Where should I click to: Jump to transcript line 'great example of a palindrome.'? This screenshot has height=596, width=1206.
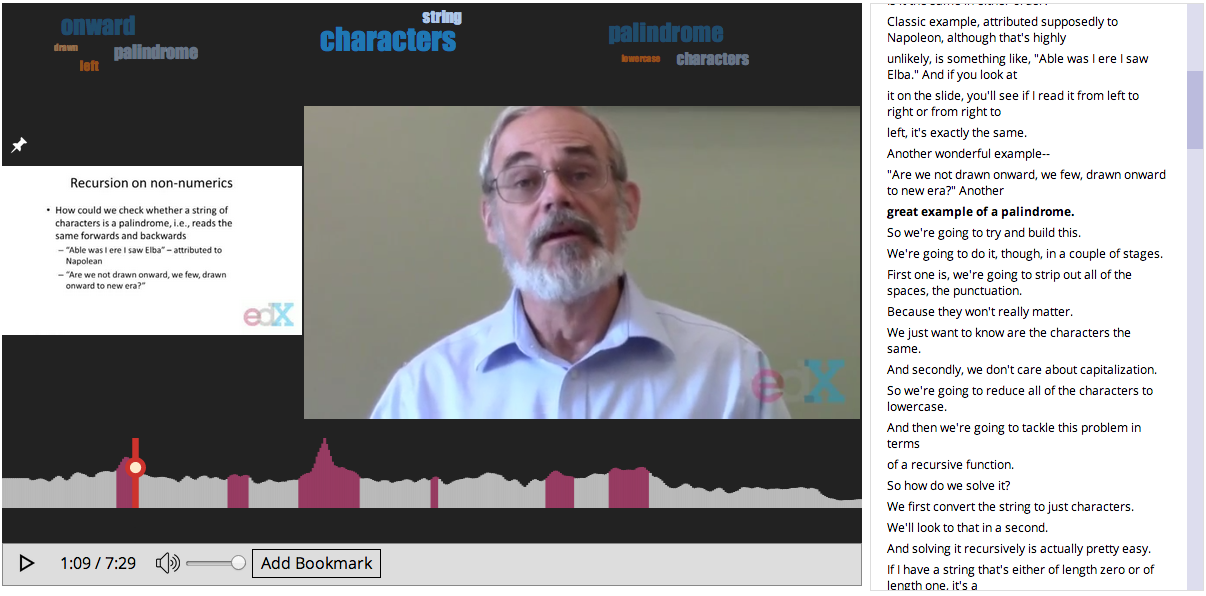980,211
